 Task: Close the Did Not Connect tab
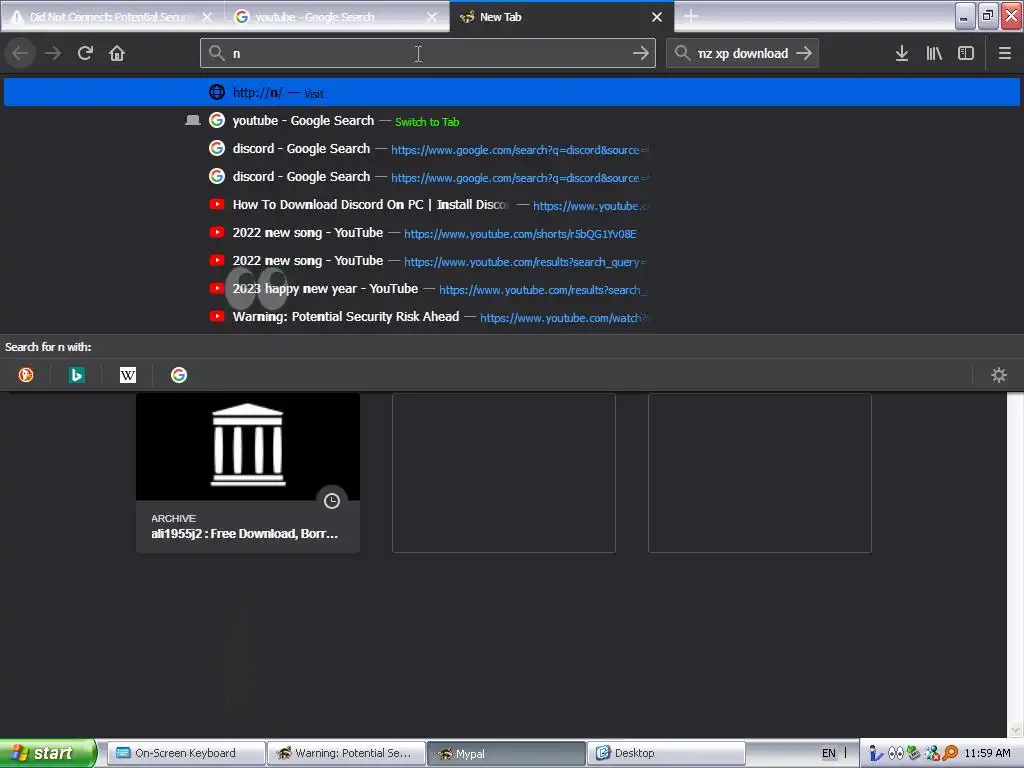(207, 17)
